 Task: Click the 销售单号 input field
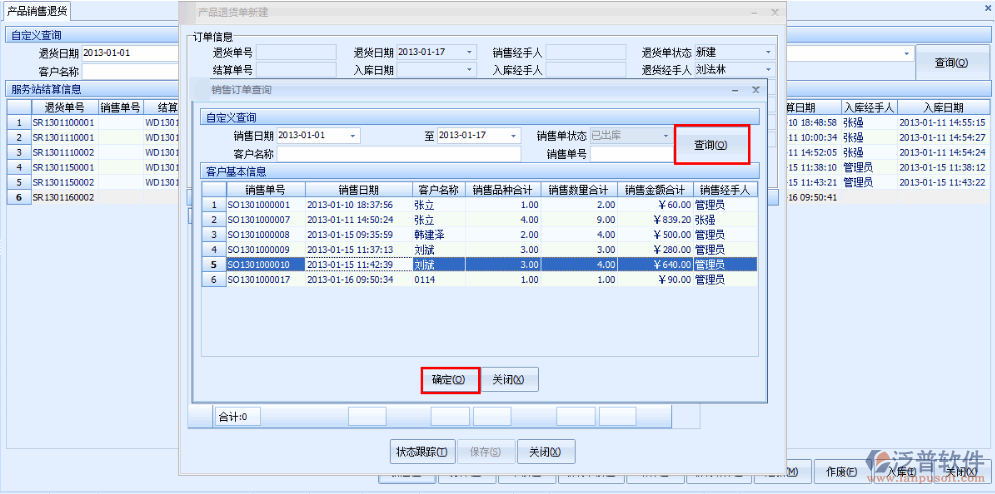[x=630, y=154]
